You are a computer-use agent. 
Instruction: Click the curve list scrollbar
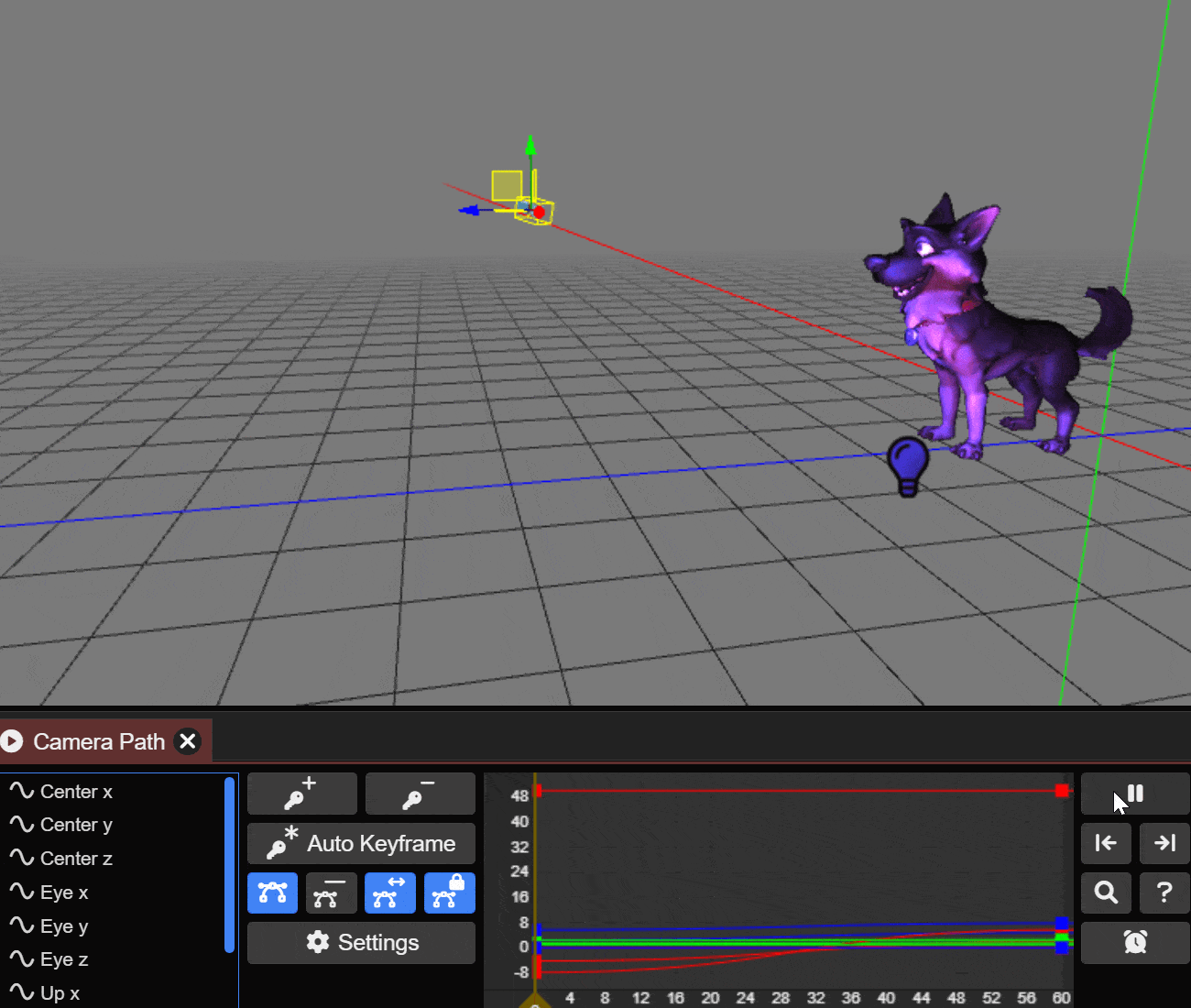point(229,865)
